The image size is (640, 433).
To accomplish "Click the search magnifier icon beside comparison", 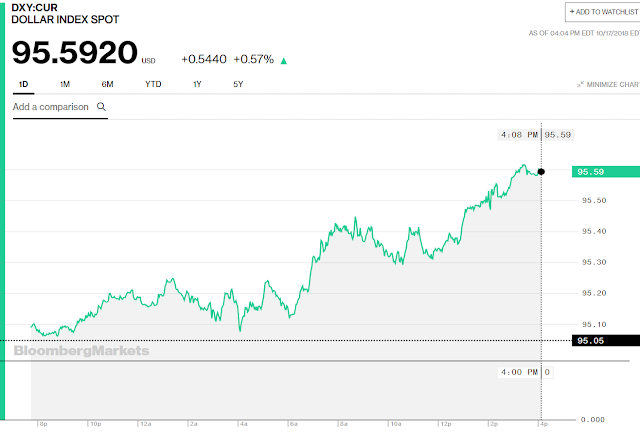I will coord(101,107).
